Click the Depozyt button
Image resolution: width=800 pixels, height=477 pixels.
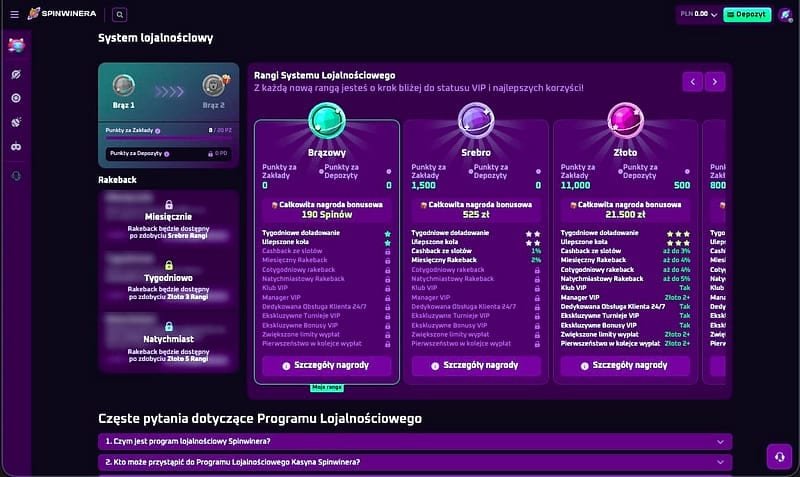pos(746,14)
